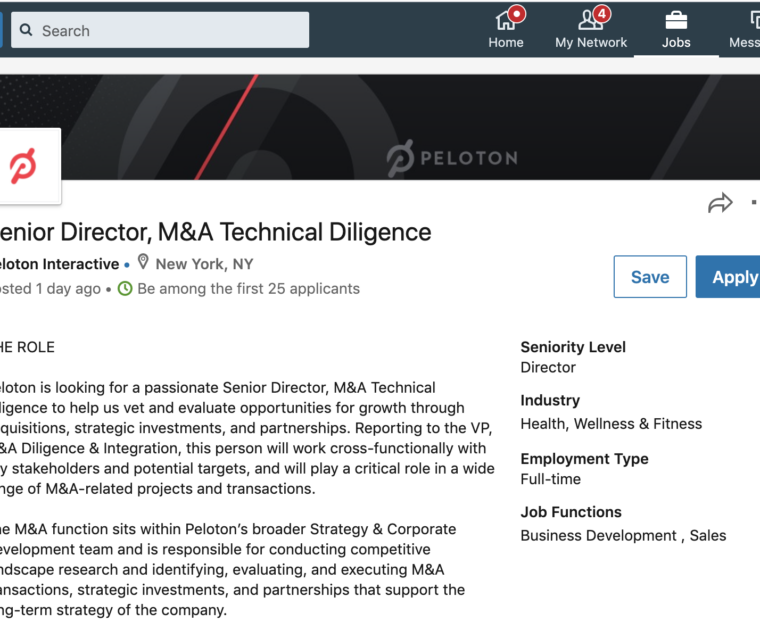Open the Peloton Interactive company link
The height and width of the screenshot is (630, 760).
pos(58,264)
